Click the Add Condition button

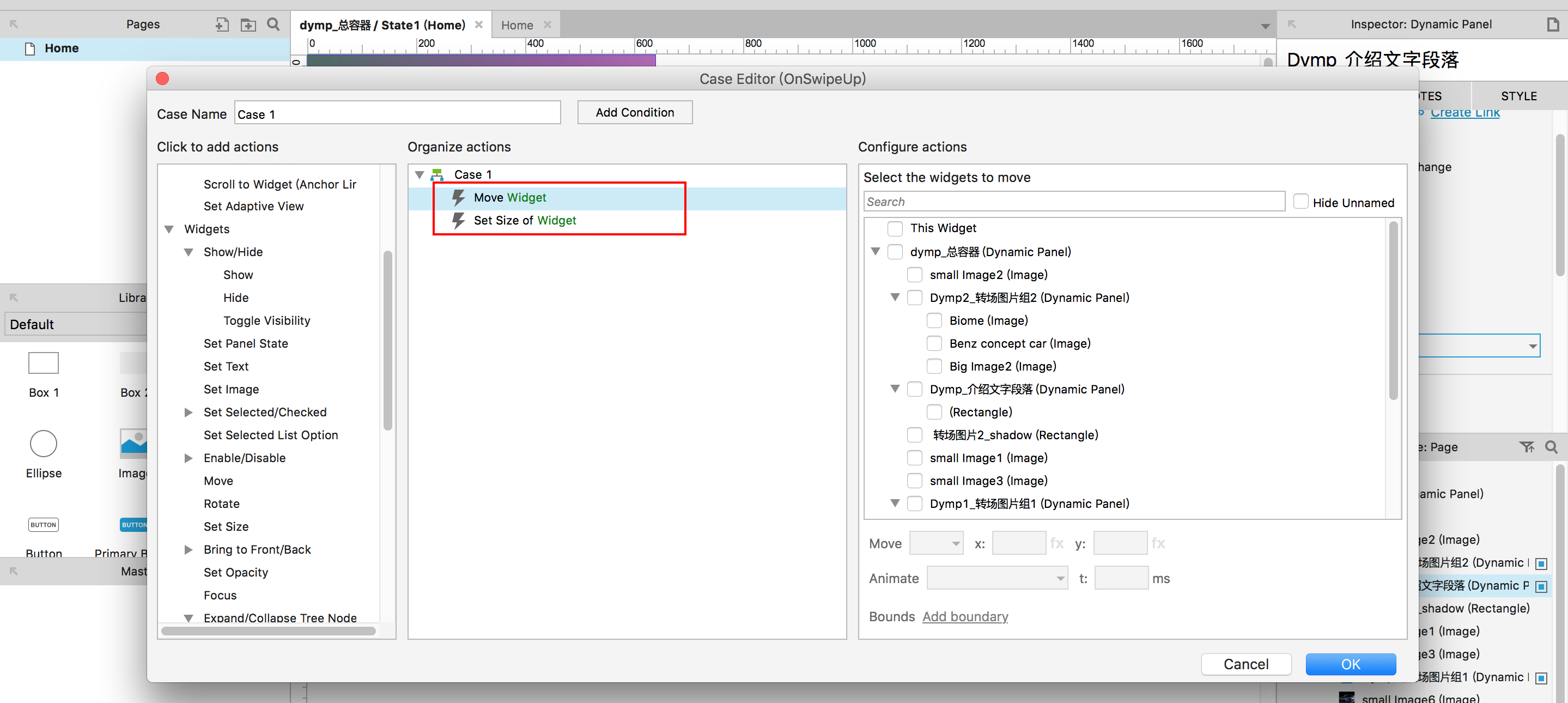pyautogui.click(x=634, y=113)
